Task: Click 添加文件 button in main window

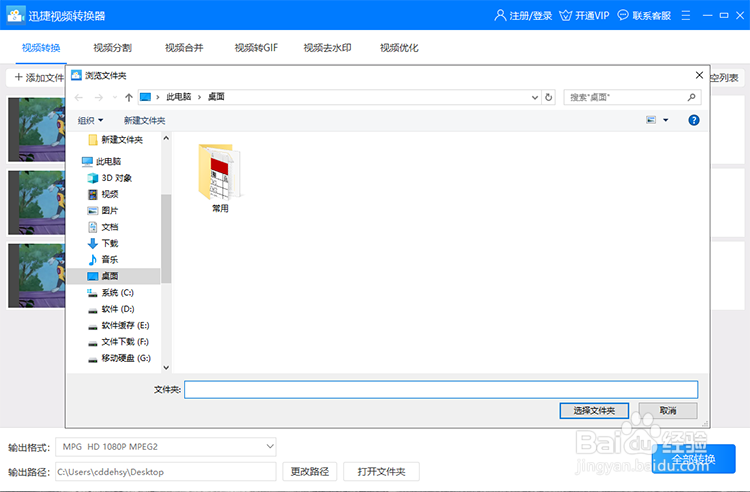Action: [x=38, y=77]
